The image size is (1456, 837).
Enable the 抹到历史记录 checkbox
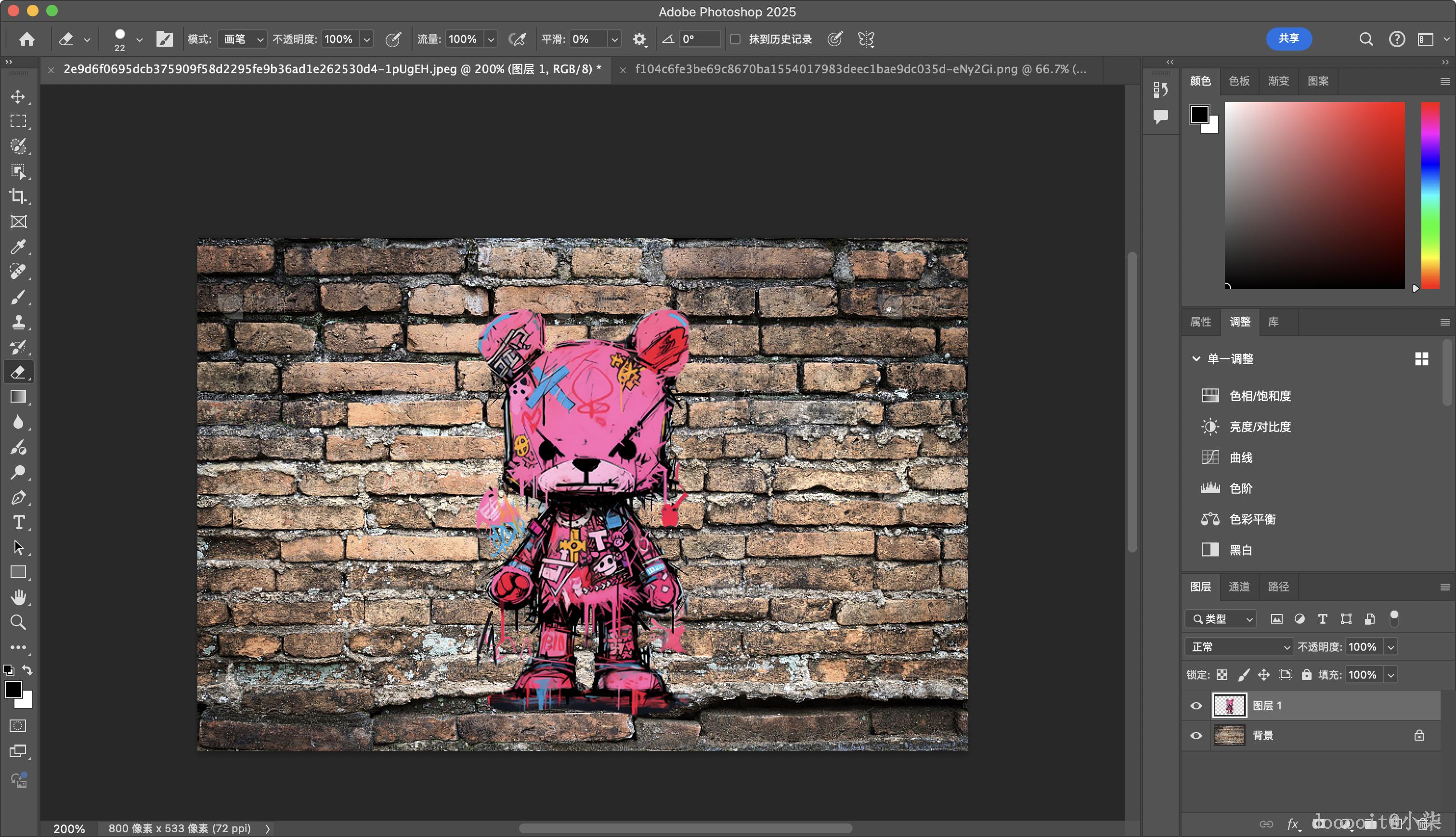(735, 39)
